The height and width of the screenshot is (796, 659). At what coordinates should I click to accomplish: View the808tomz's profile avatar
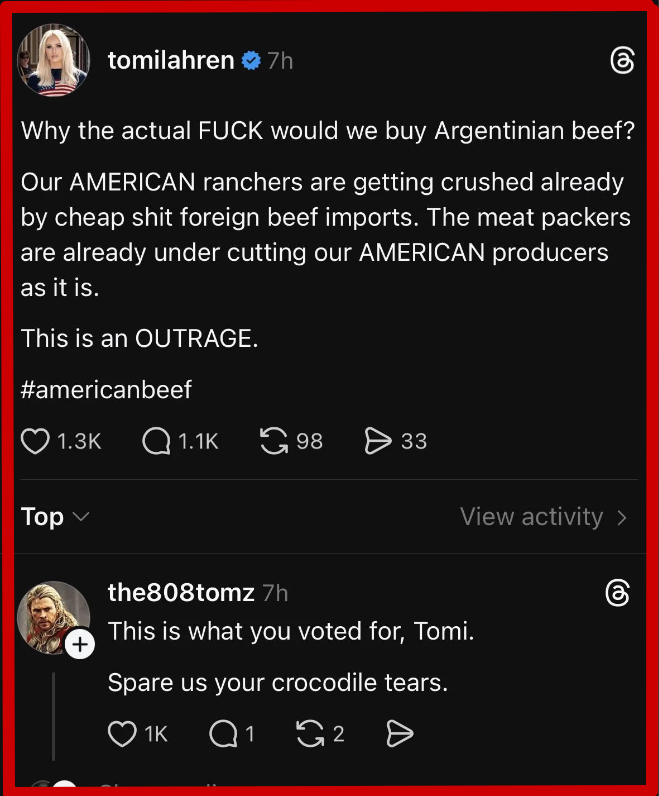point(53,616)
